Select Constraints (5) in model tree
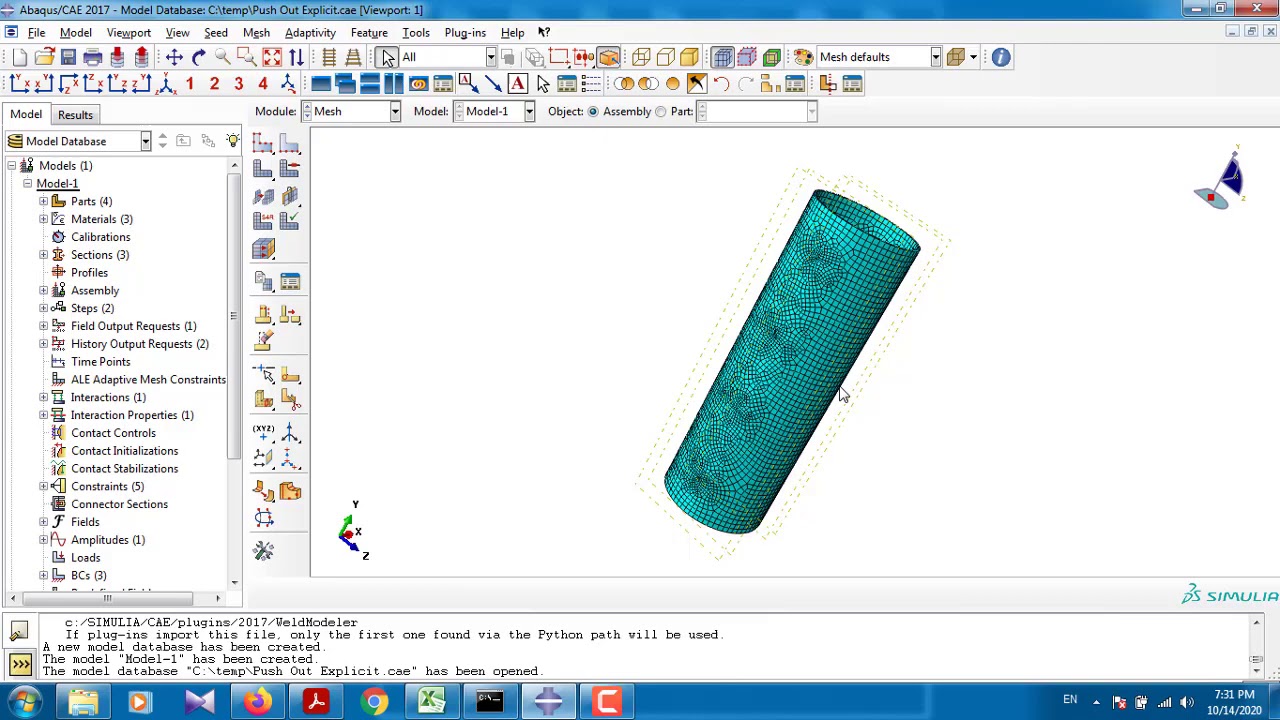The image size is (1280, 720). [107, 486]
